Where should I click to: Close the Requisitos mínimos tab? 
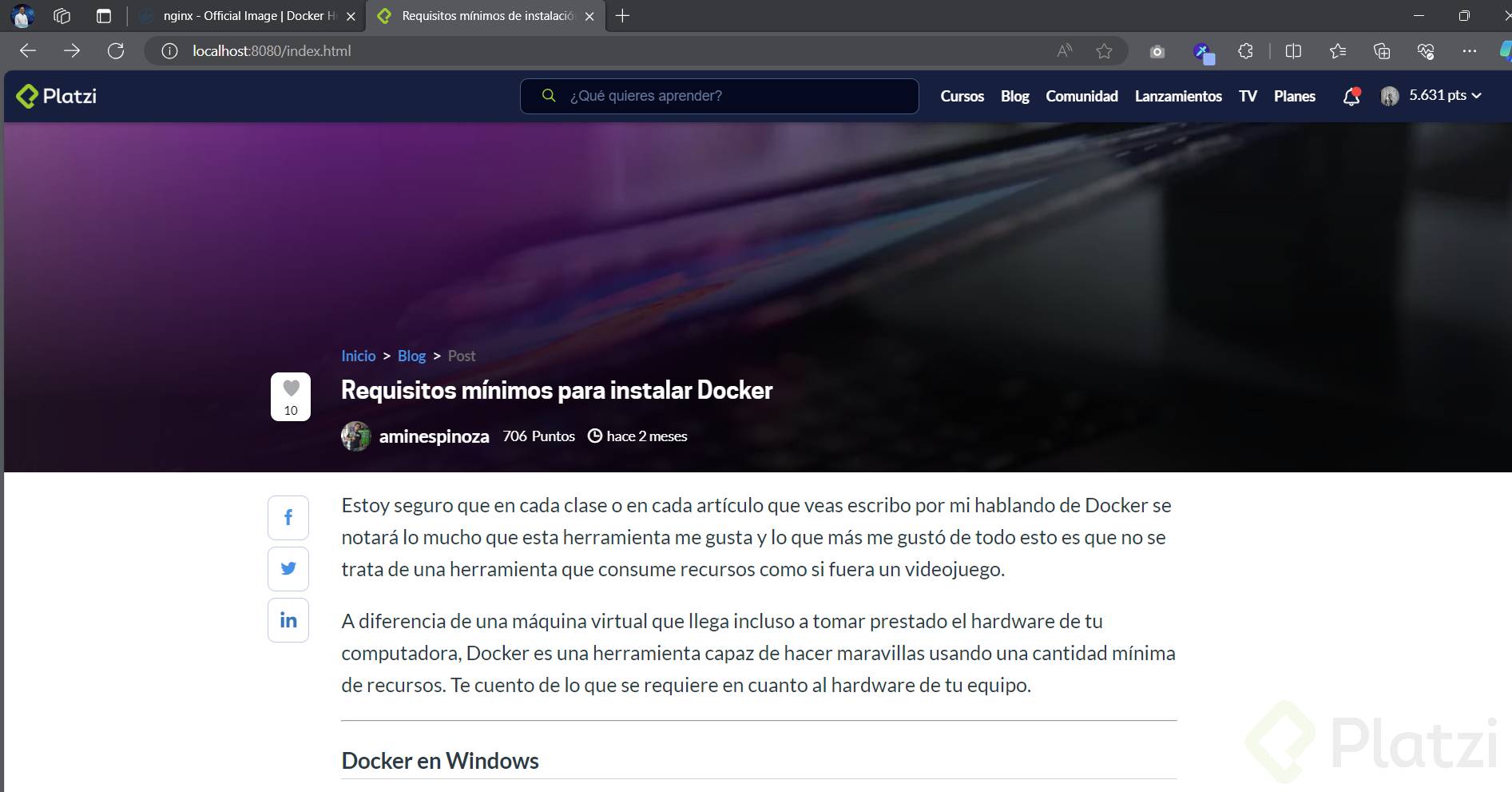coord(589,16)
